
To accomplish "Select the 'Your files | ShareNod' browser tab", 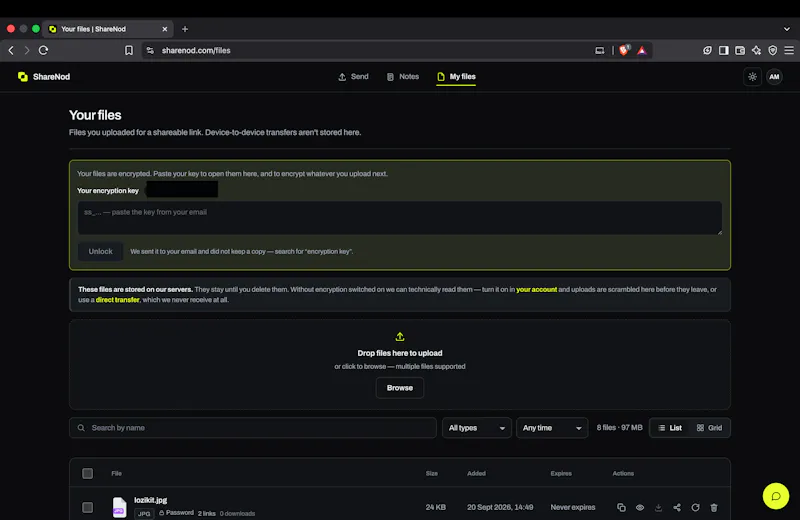I will click(108, 29).
